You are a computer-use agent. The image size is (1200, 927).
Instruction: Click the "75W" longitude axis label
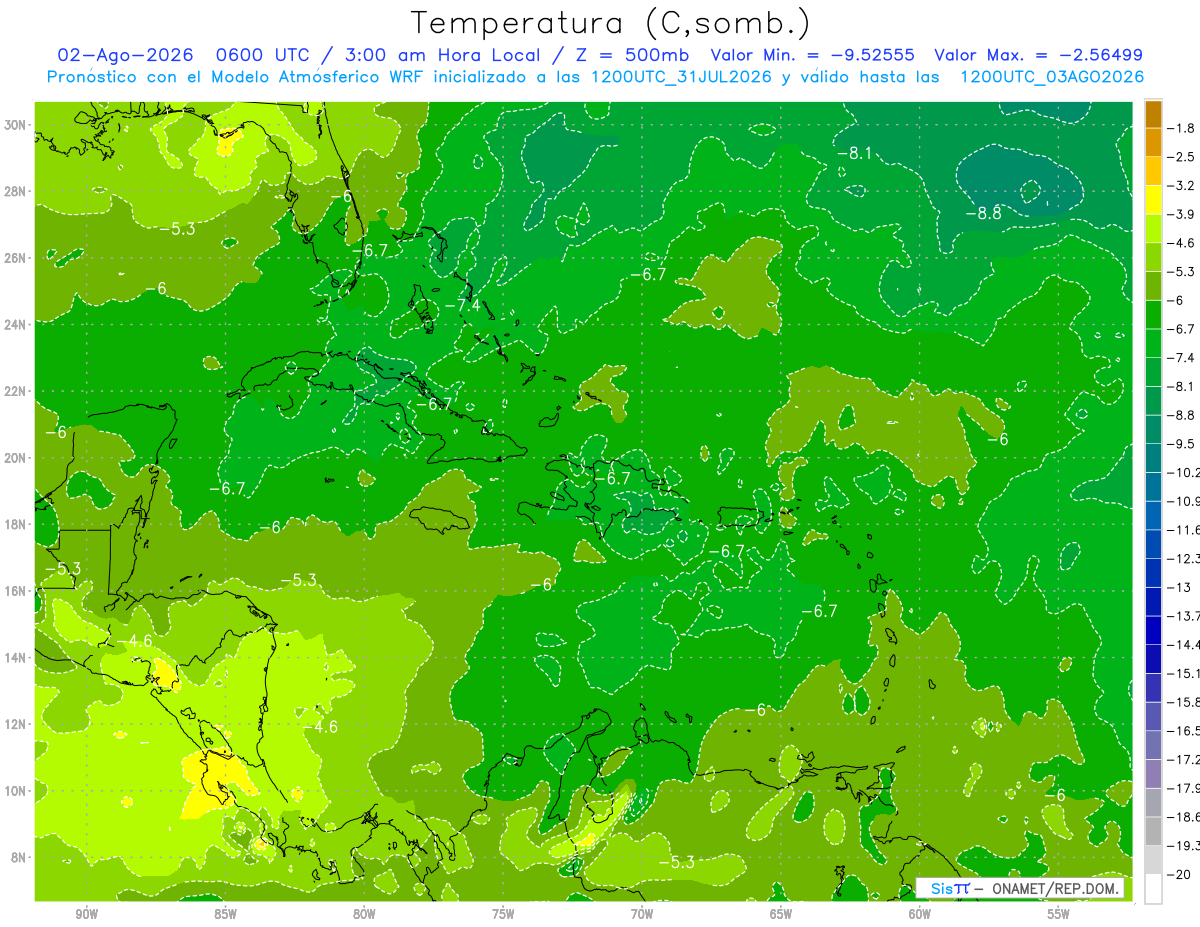click(x=503, y=914)
